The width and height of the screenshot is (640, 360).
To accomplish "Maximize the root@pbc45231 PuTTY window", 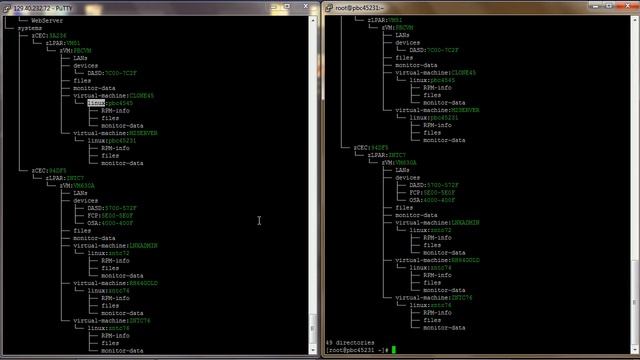I will 609,6.
